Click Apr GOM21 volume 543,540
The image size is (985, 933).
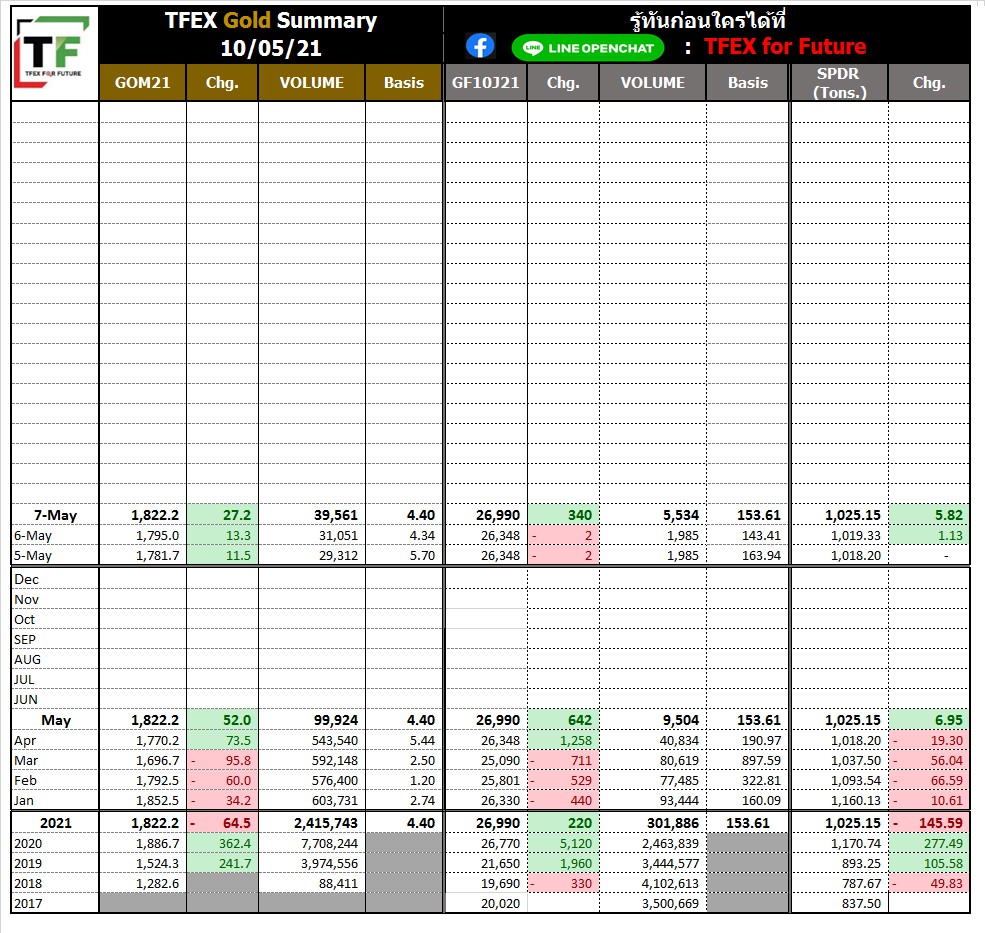pyautogui.click(x=335, y=741)
